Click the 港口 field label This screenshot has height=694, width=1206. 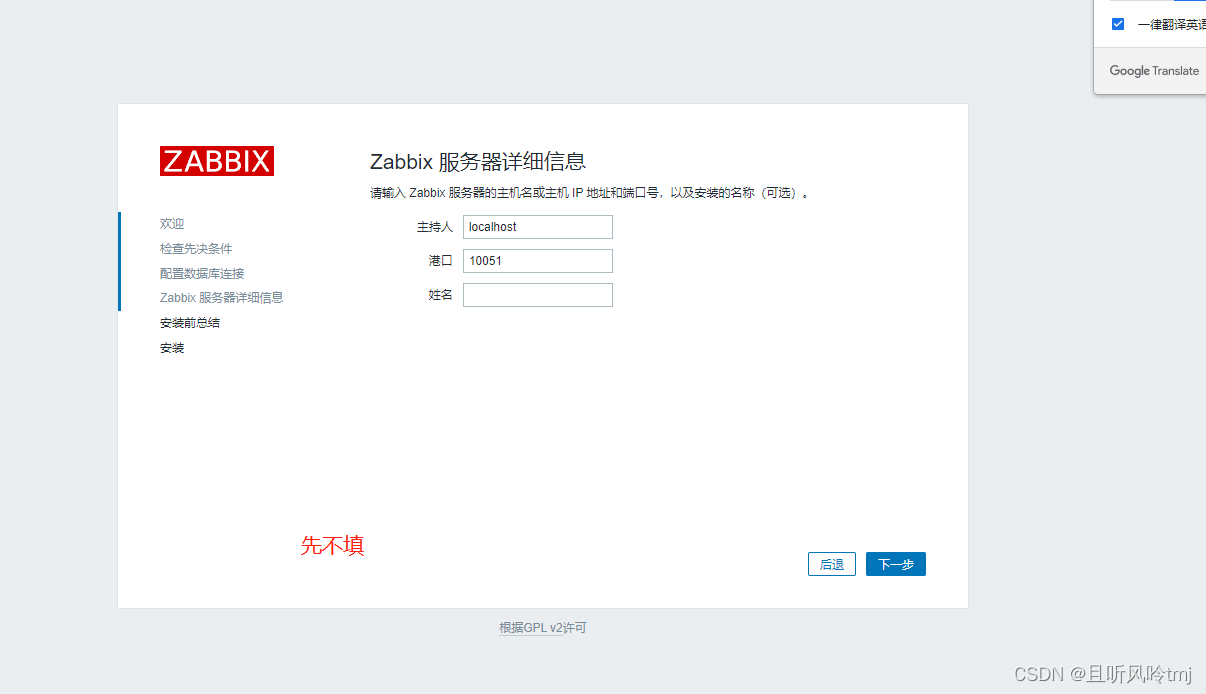pos(441,261)
